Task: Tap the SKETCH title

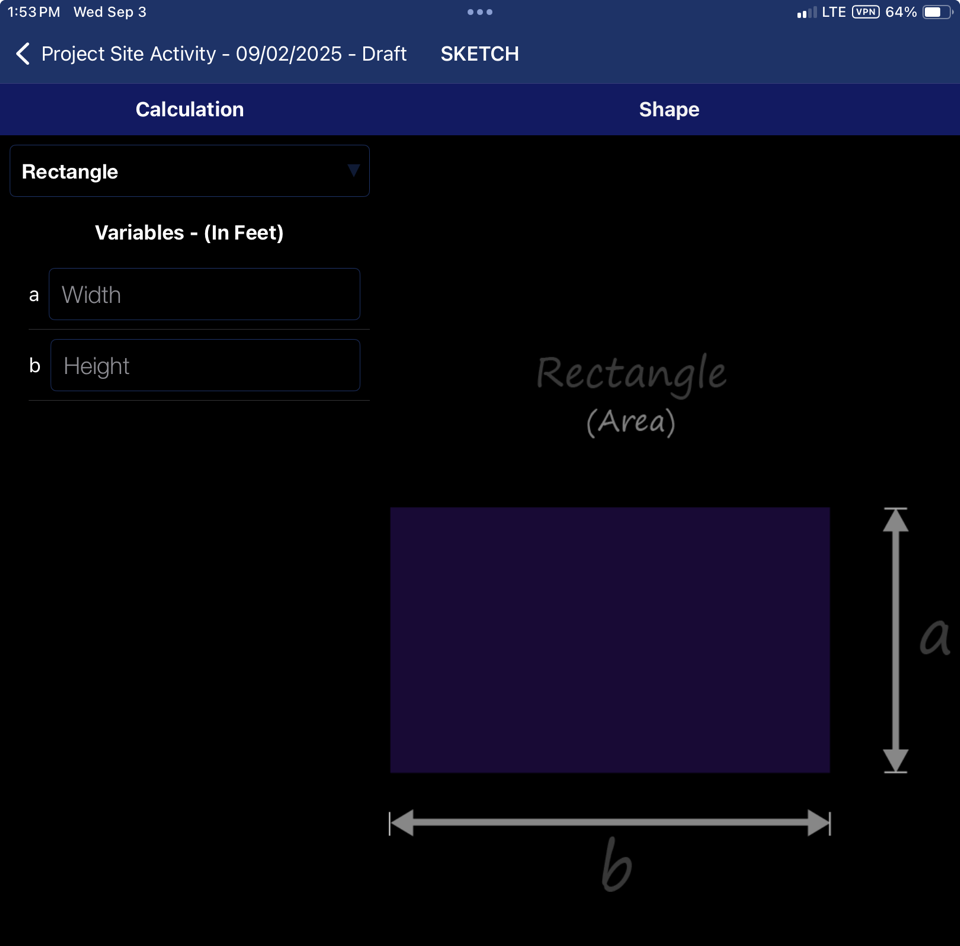Action: click(480, 54)
